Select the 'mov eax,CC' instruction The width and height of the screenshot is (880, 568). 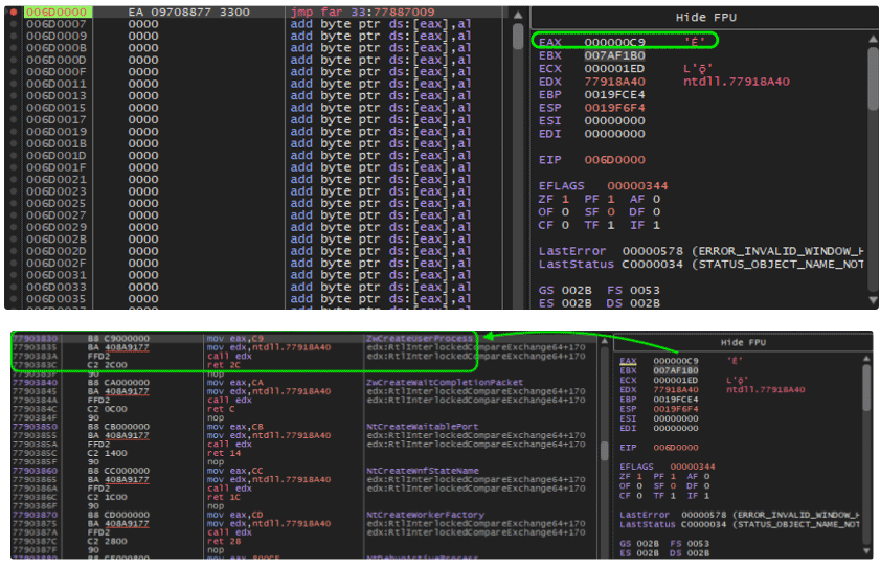(235, 471)
